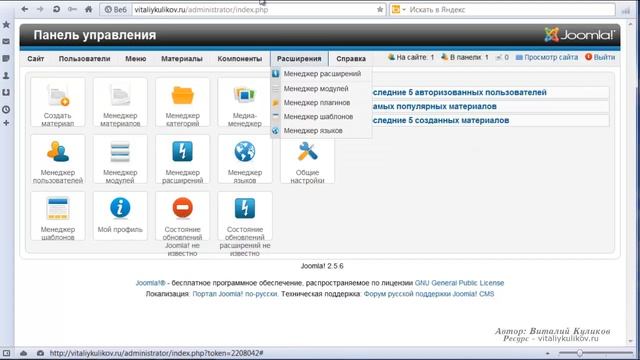Open Менеджер модулей quick icon in panel
The height and width of the screenshot is (360, 640).
pos(120,159)
